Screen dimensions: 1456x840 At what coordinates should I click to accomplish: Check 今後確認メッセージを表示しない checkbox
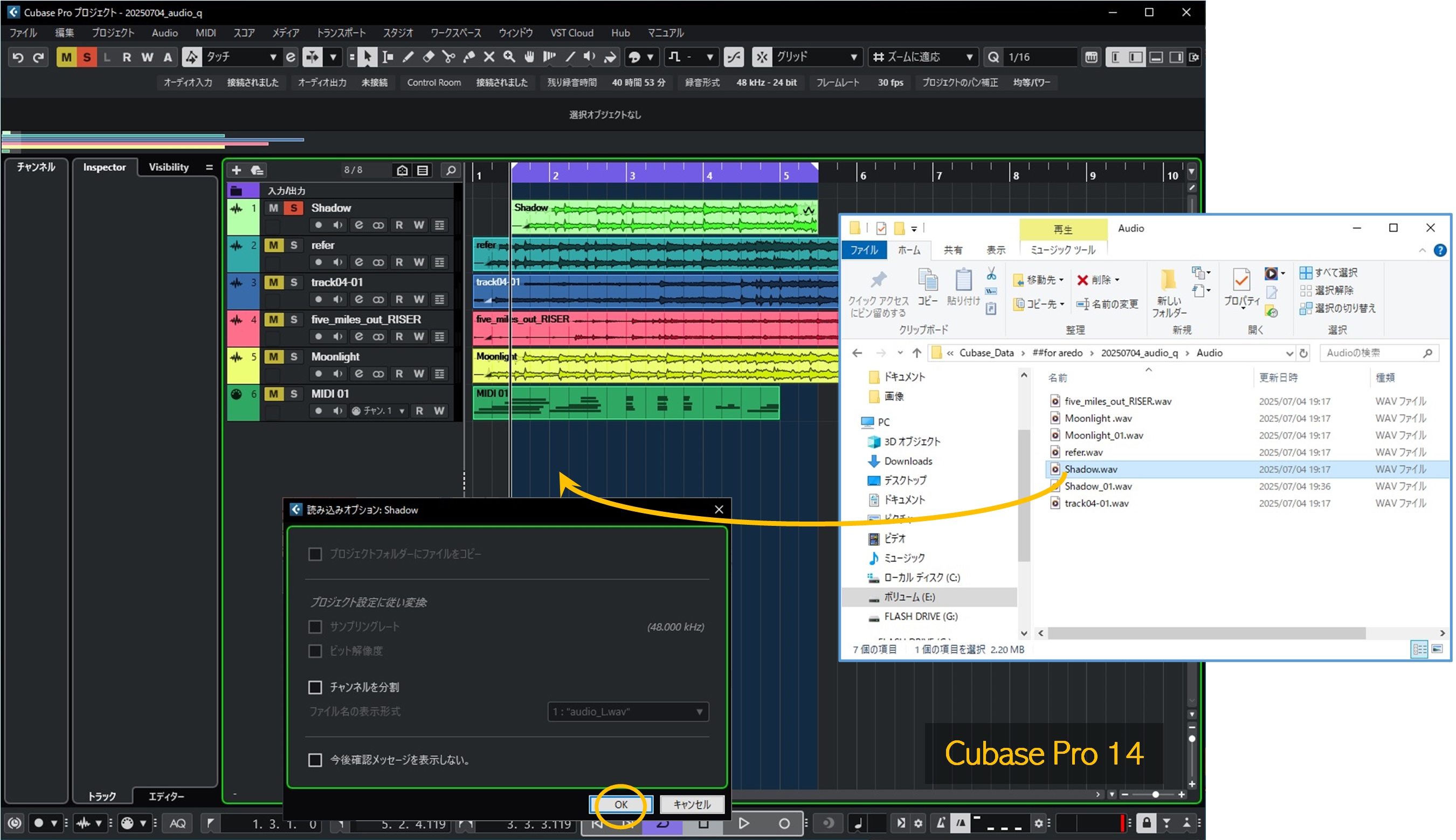point(315,760)
